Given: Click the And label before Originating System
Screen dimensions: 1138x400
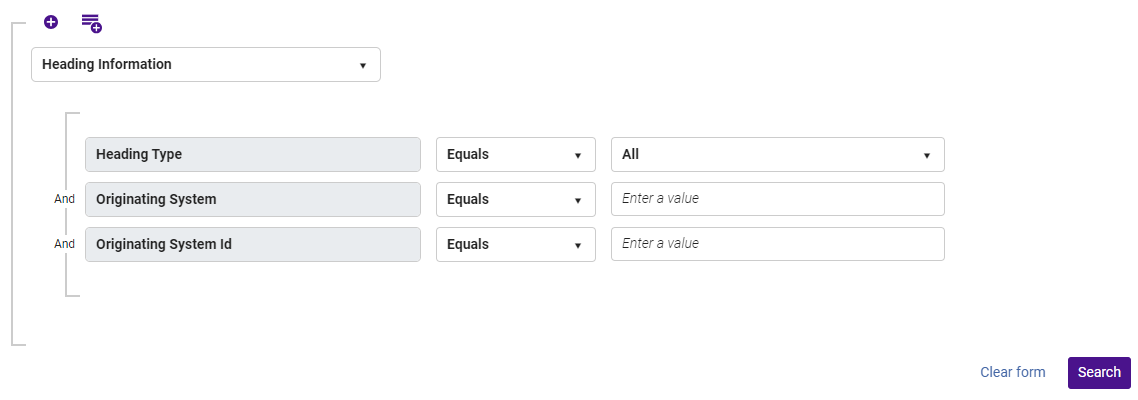Looking at the screenshot, I should click(x=64, y=199).
